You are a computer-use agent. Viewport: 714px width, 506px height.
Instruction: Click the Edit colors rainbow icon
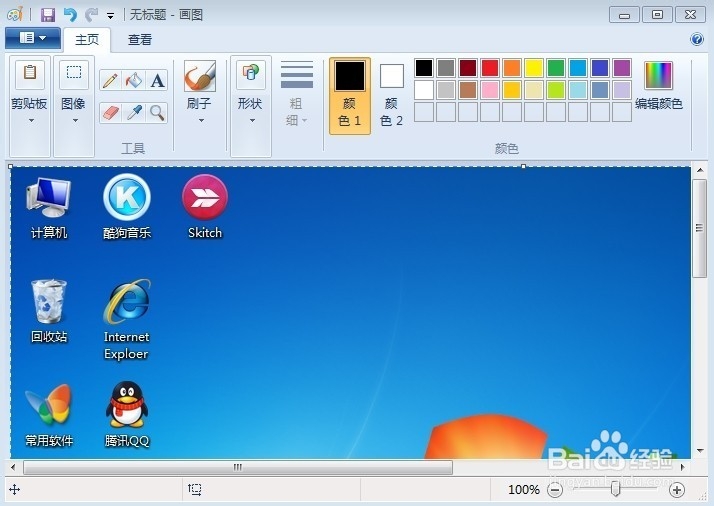click(658, 75)
